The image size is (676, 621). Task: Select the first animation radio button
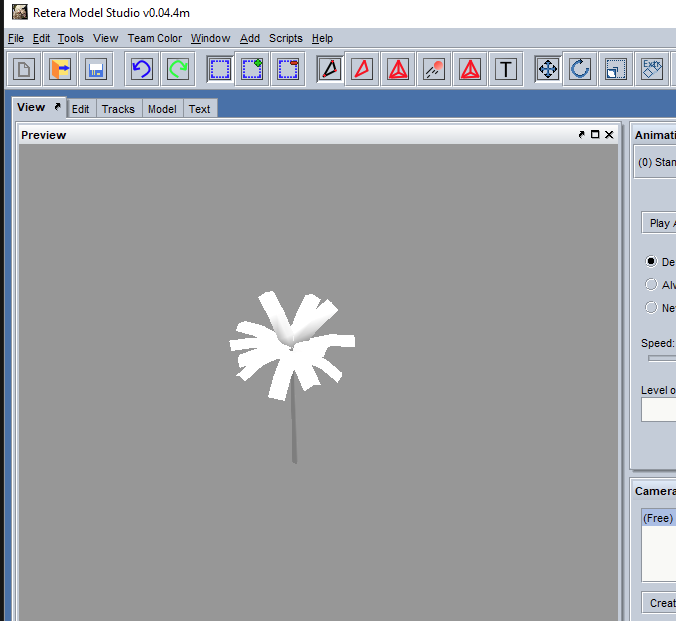coord(652,261)
